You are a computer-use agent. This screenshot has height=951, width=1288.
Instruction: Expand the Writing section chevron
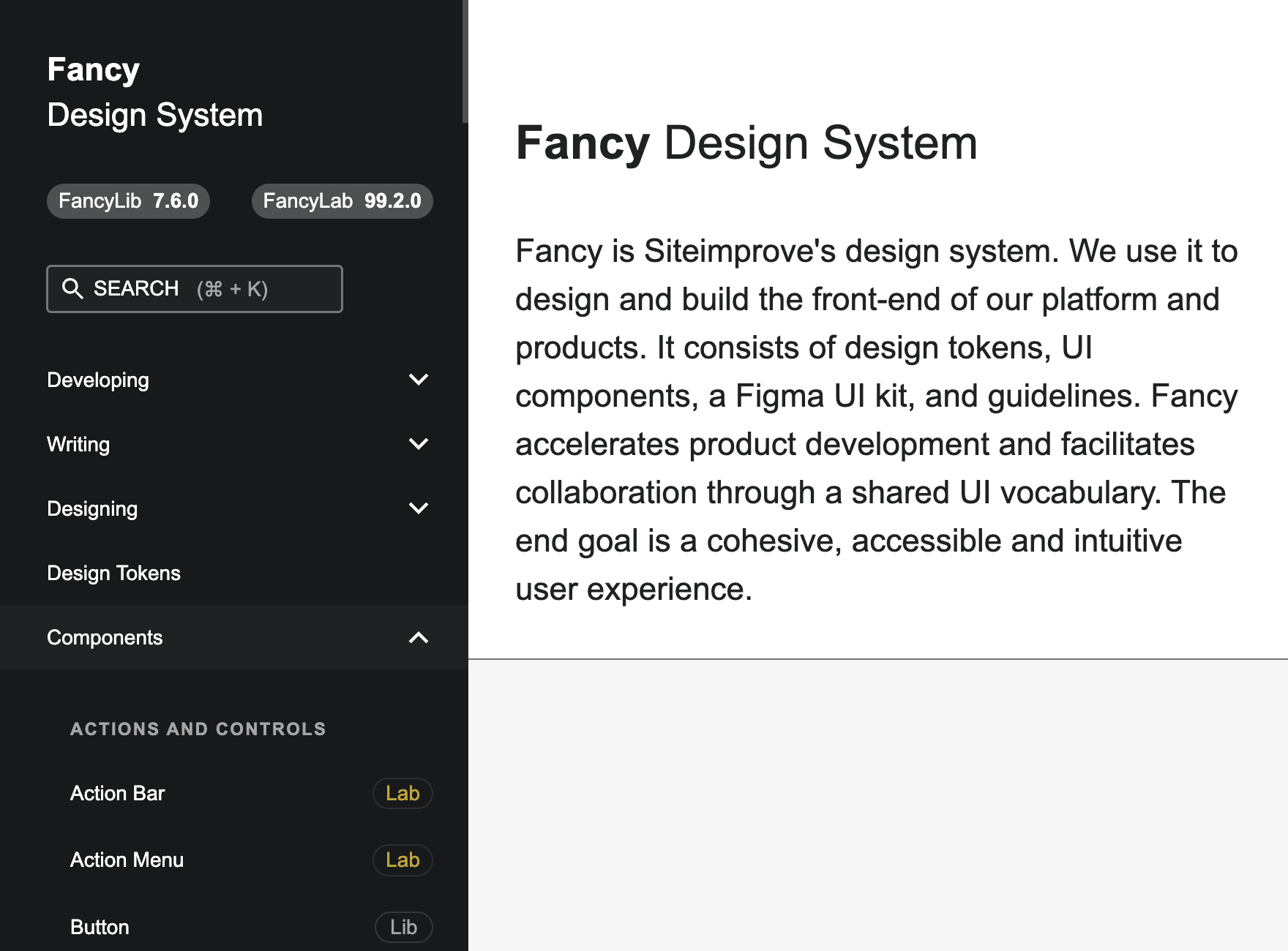(419, 444)
